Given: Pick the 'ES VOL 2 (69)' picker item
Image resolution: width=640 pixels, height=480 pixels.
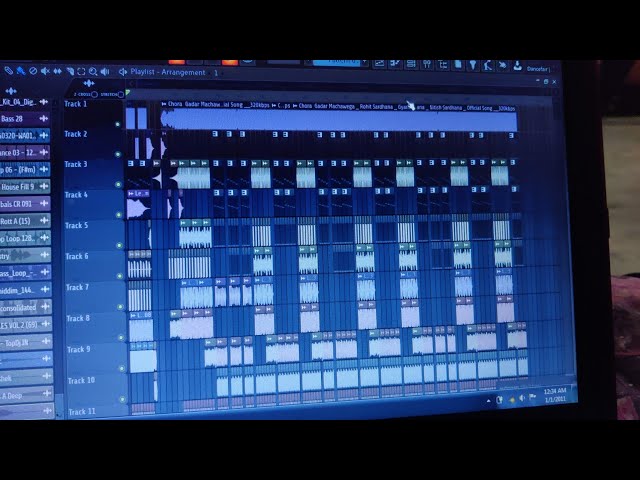Looking at the screenshot, I should pos(26,324).
